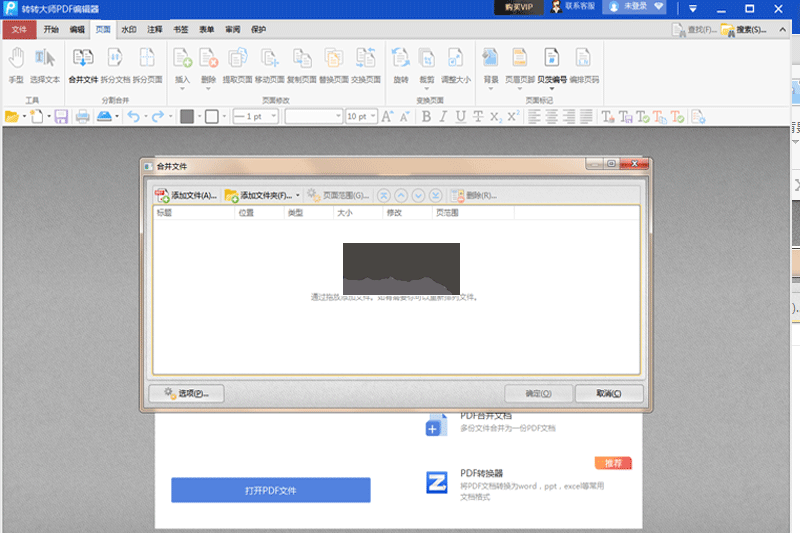
Task: Toggle strikethrough formatting
Action: pyautogui.click(x=478, y=117)
